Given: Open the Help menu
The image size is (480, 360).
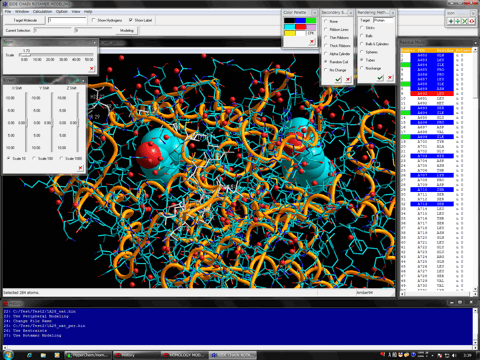Looking at the screenshot, I should coord(88,12).
